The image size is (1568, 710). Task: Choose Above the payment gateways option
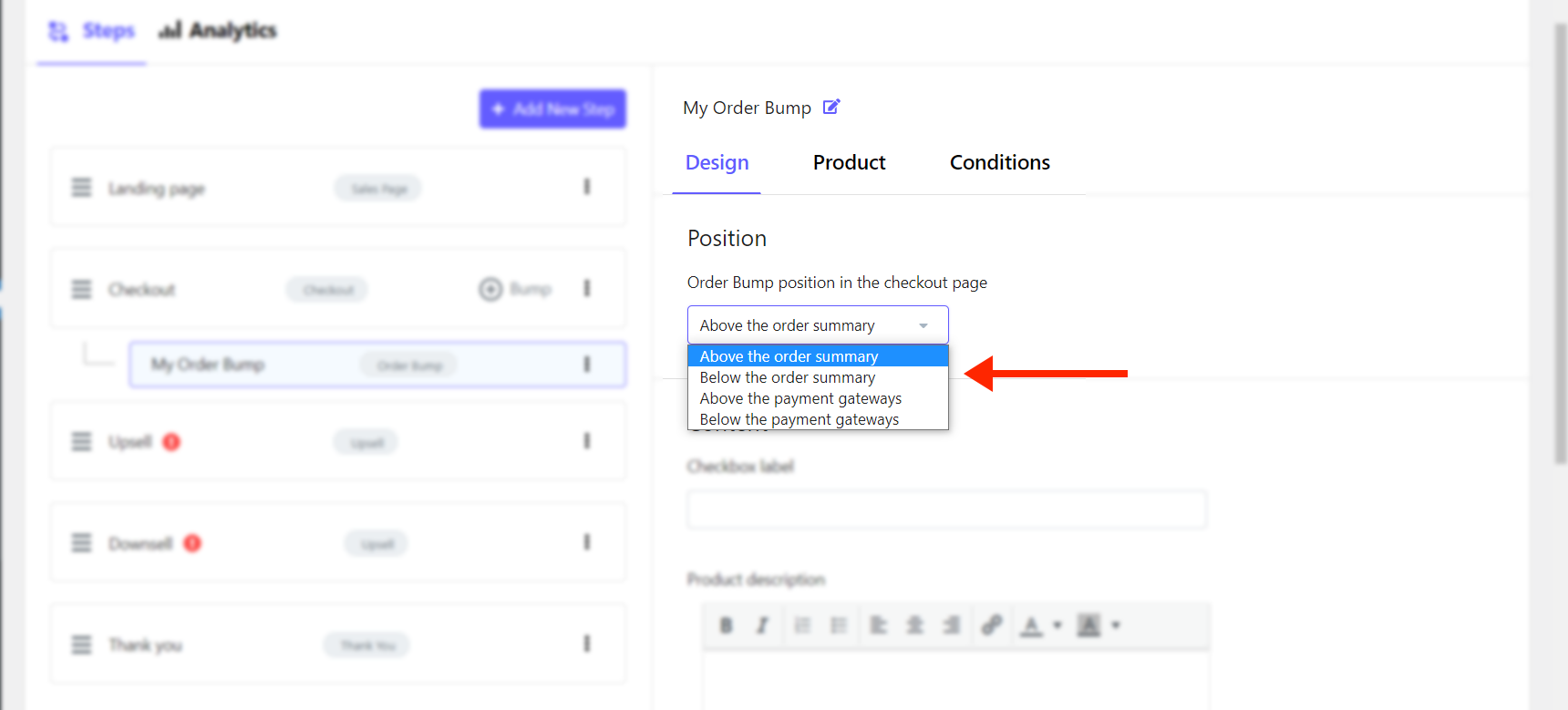coord(800,398)
